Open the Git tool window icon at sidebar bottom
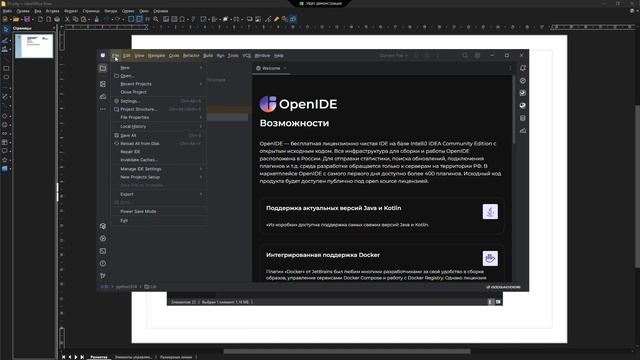 [x=103, y=276]
